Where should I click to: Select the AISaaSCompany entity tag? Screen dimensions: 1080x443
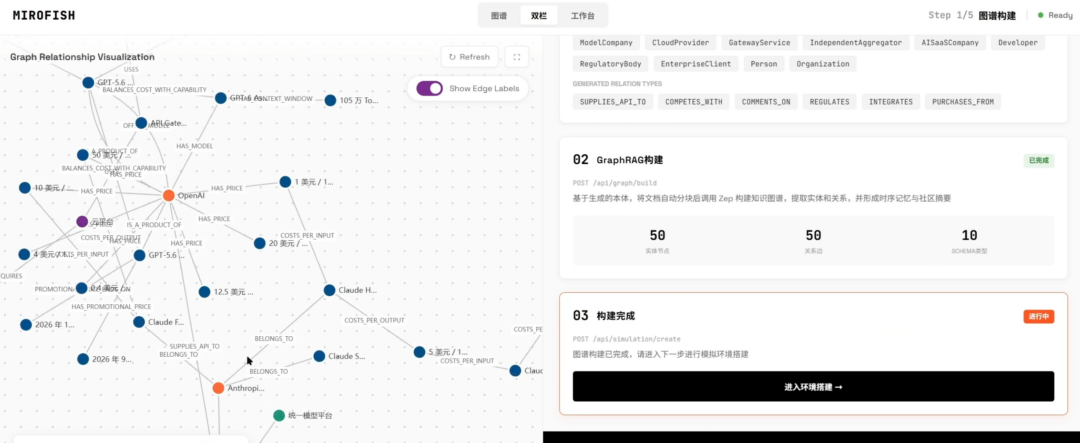click(x=950, y=43)
